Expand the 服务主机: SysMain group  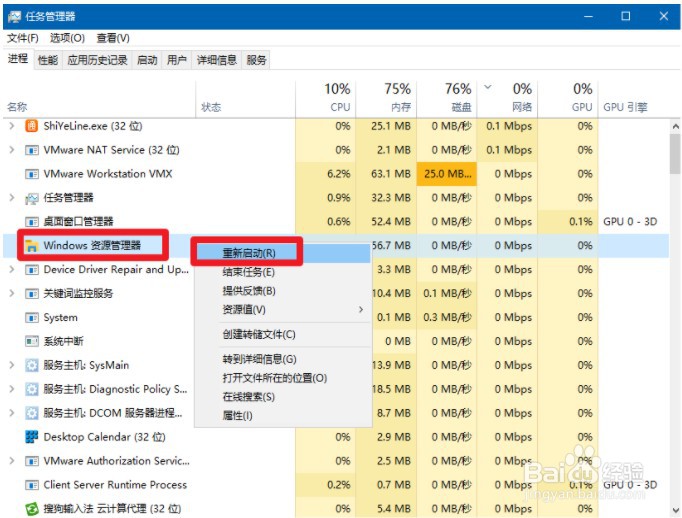(12, 365)
